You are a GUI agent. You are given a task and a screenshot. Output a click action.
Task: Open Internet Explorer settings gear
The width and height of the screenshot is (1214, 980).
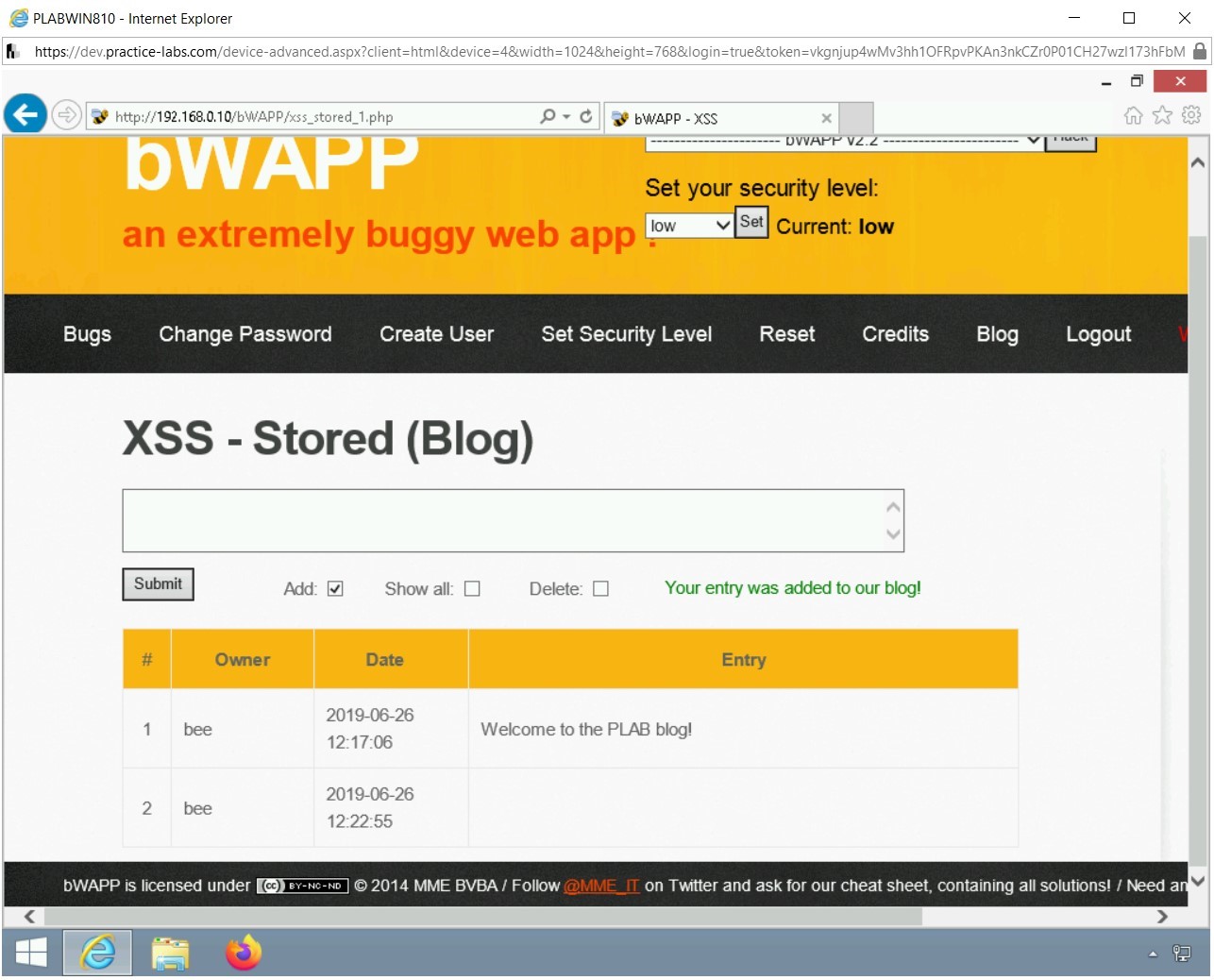click(1190, 114)
